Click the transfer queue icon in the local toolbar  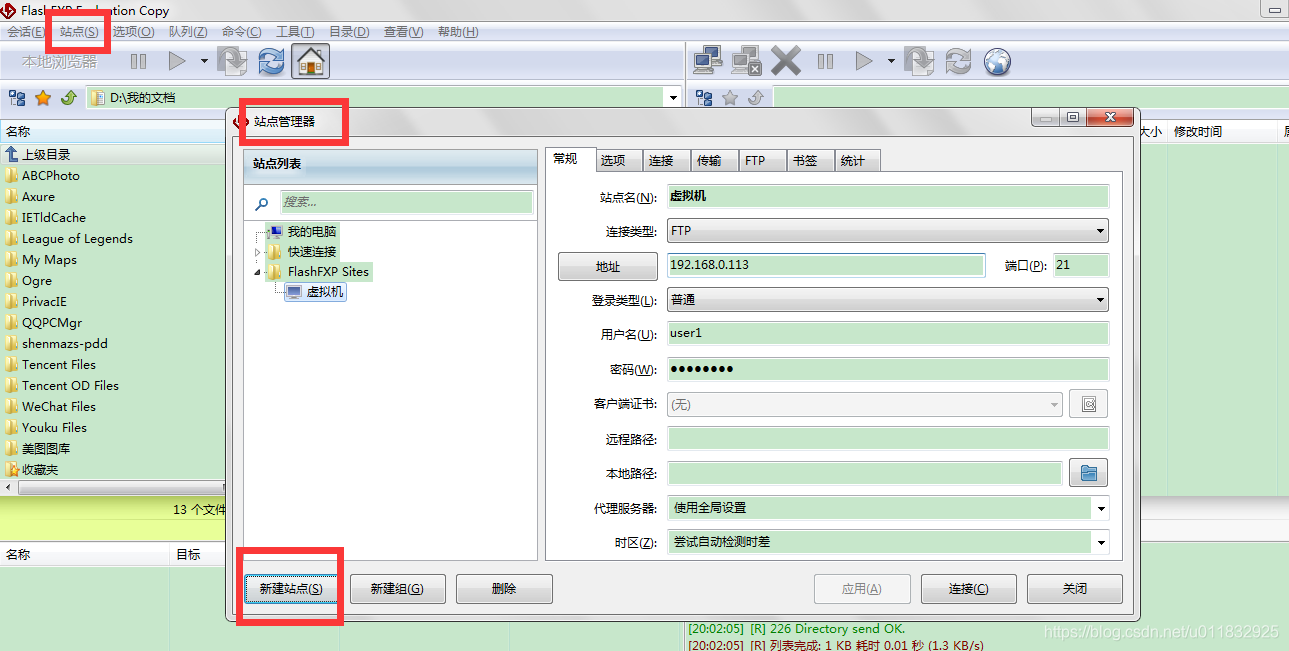pyautogui.click(x=232, y=62)
